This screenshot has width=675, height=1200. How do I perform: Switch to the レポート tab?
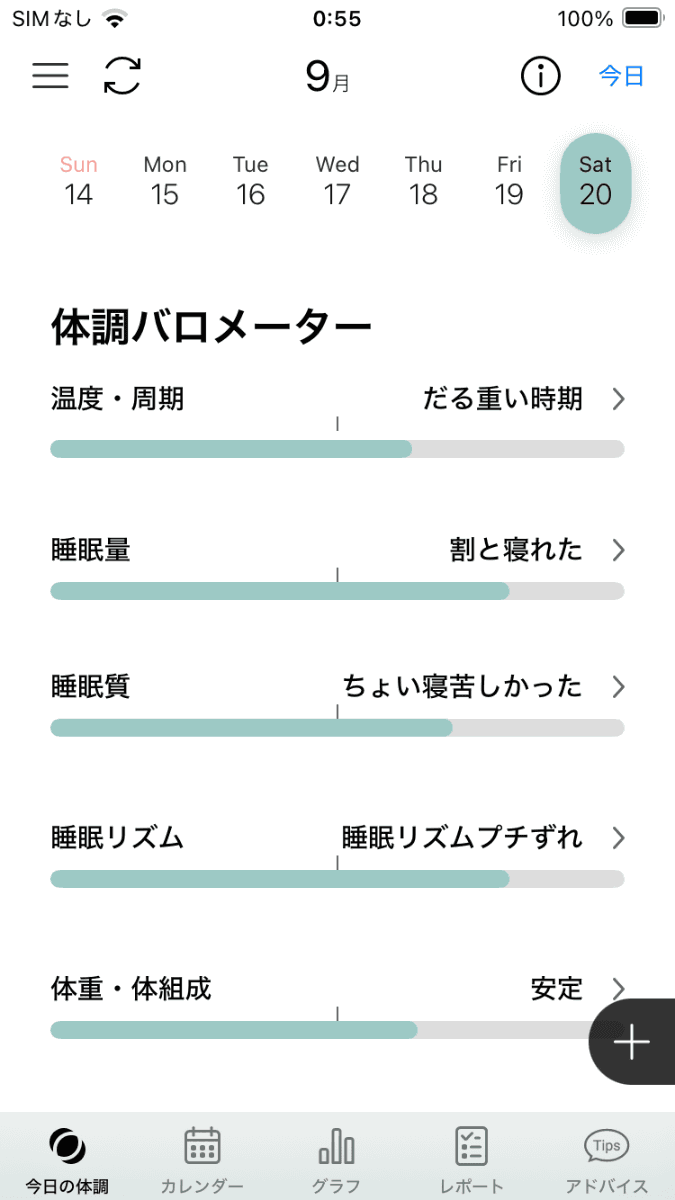(470, 1160)
